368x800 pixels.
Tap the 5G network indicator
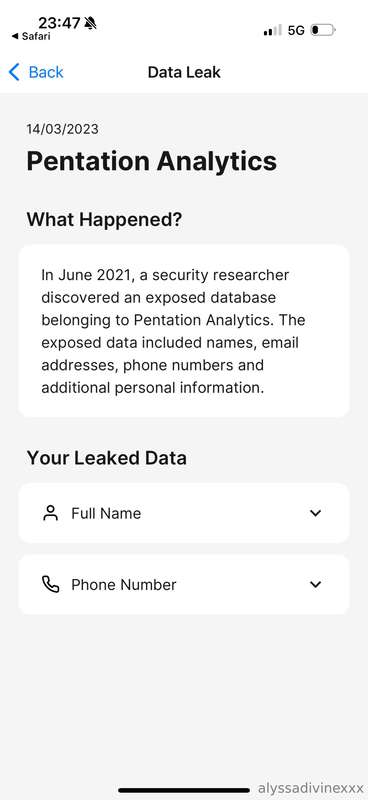point(296,30)
